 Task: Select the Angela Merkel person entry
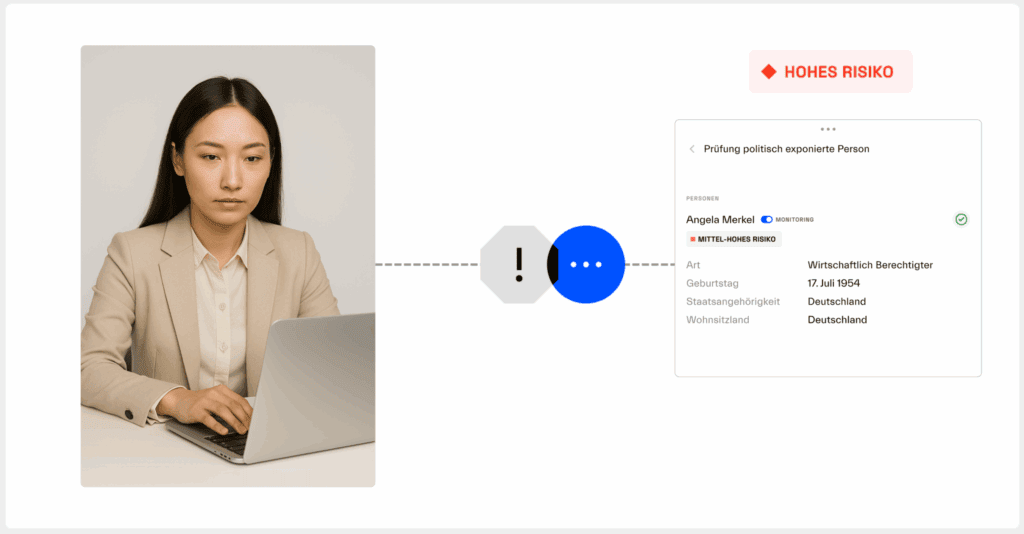720,219
